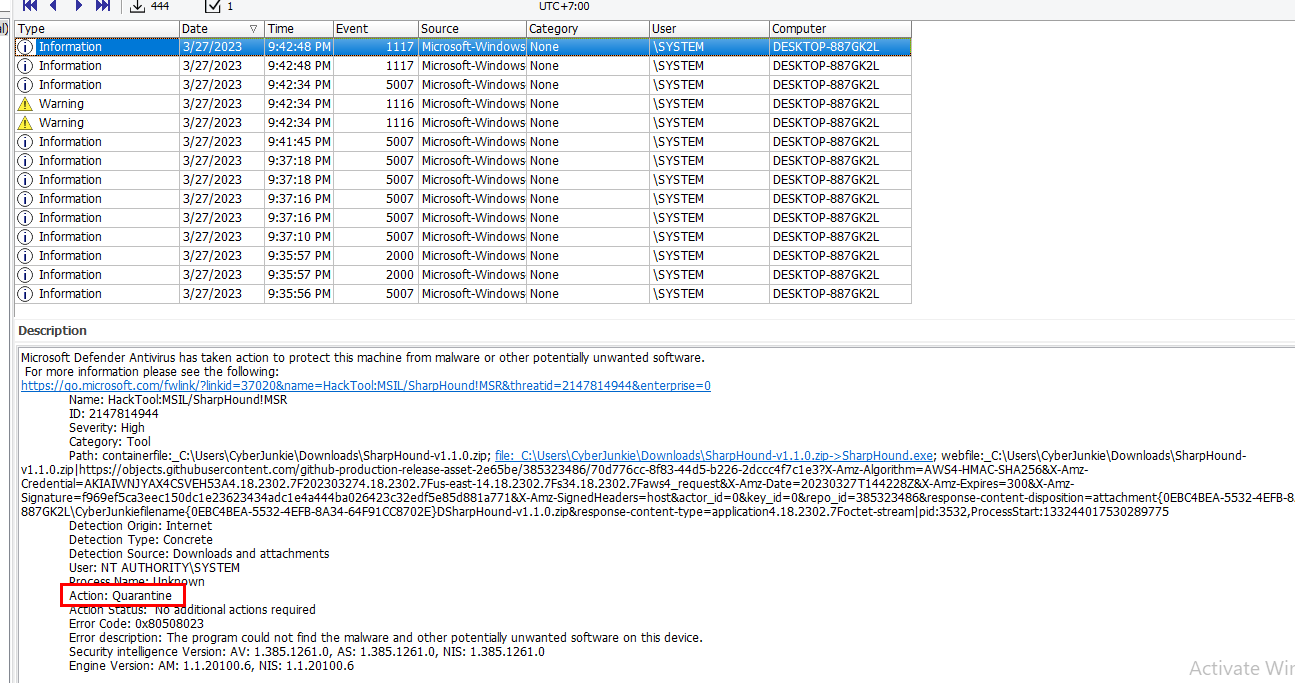Viewport: 1295px width, 683px height.
Task: Select the event logged at 9:41:45 PM
Action: tap(463, 142)
